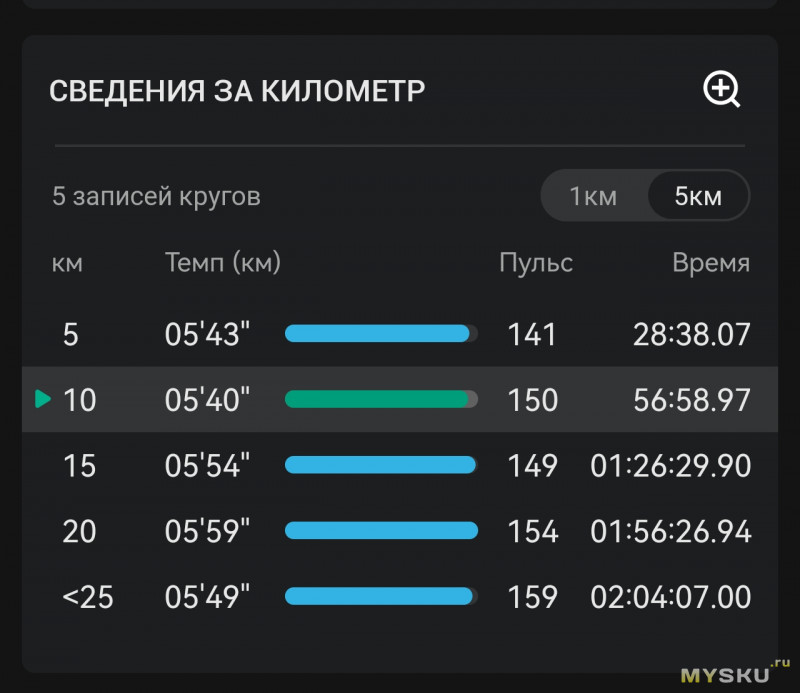Click the 5 записей кругов label

[x=156, y=196]
